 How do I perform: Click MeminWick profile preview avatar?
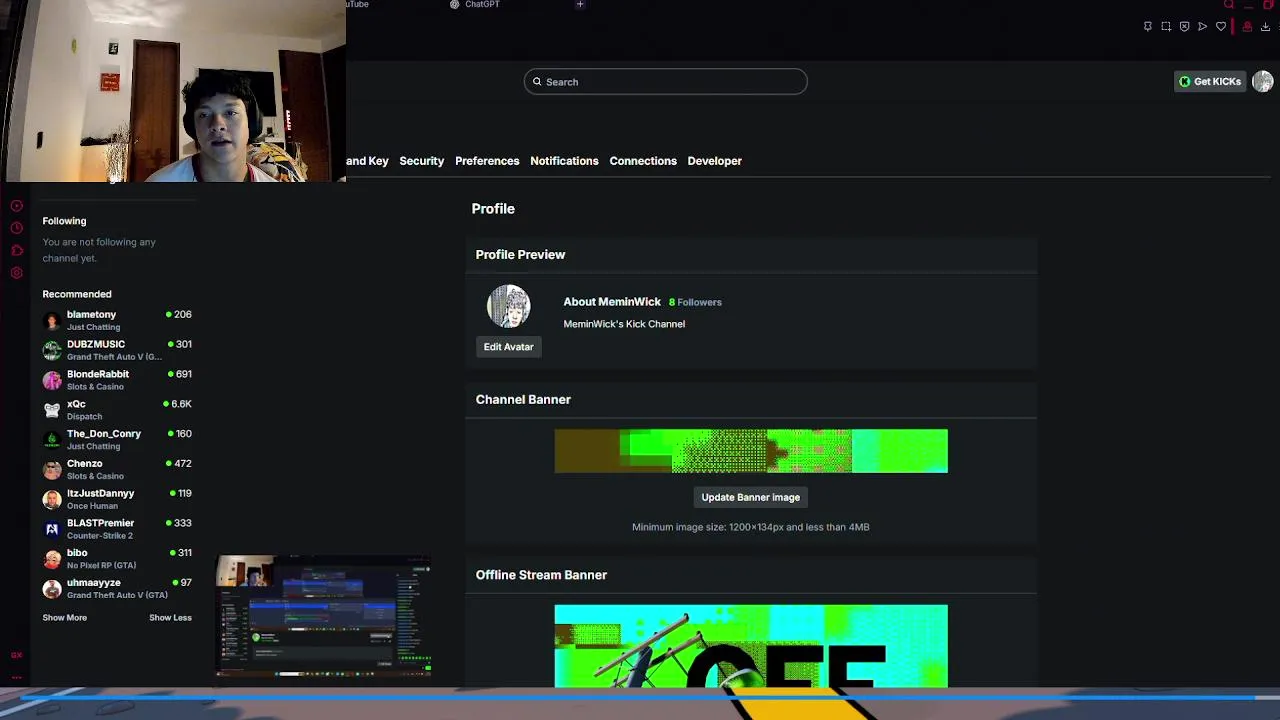pyautogui.click(x=508, y=307)
